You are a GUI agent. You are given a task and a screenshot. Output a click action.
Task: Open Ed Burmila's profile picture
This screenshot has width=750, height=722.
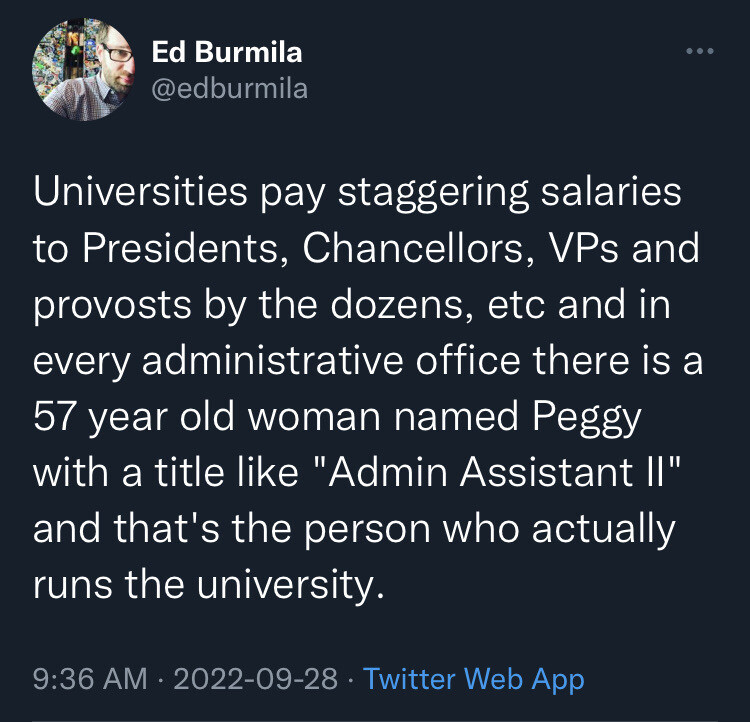[83, 70]
